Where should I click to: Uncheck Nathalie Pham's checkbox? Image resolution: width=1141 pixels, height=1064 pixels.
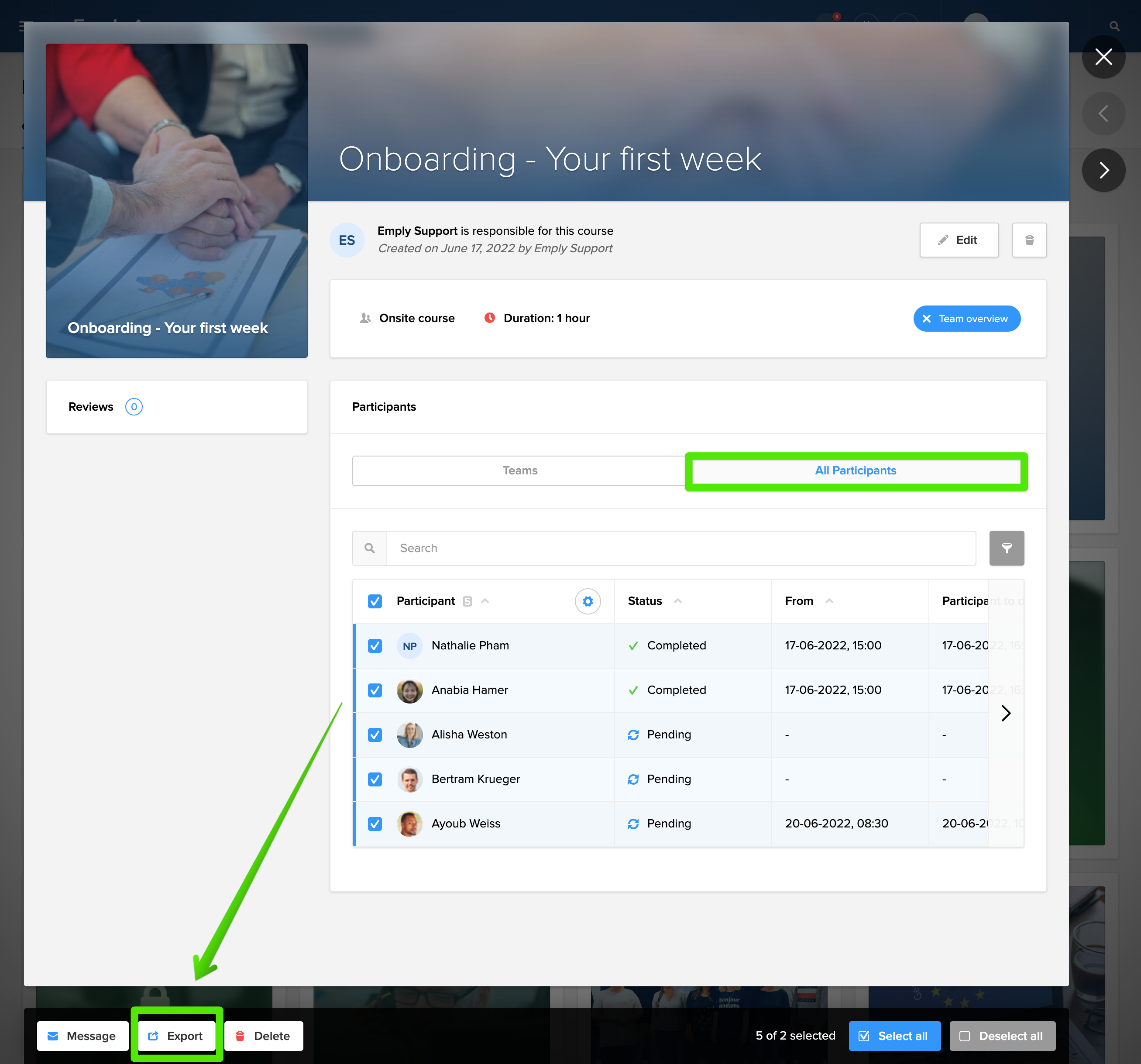point(375,645)
